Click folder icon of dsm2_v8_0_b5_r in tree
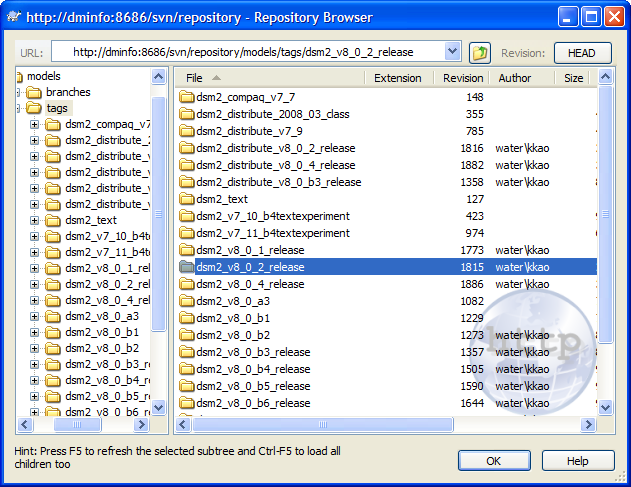Screen dimensions: 631x487 52,396
